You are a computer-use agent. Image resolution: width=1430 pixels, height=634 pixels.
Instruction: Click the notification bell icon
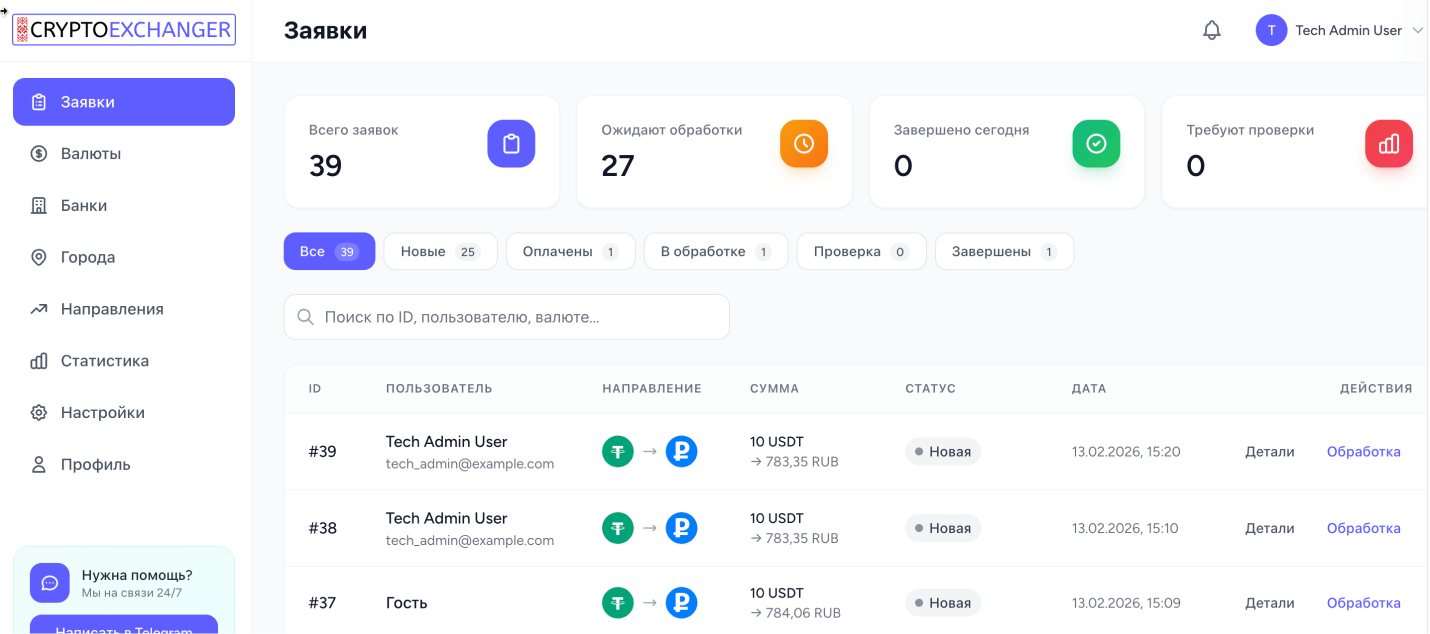(1211, 30)
